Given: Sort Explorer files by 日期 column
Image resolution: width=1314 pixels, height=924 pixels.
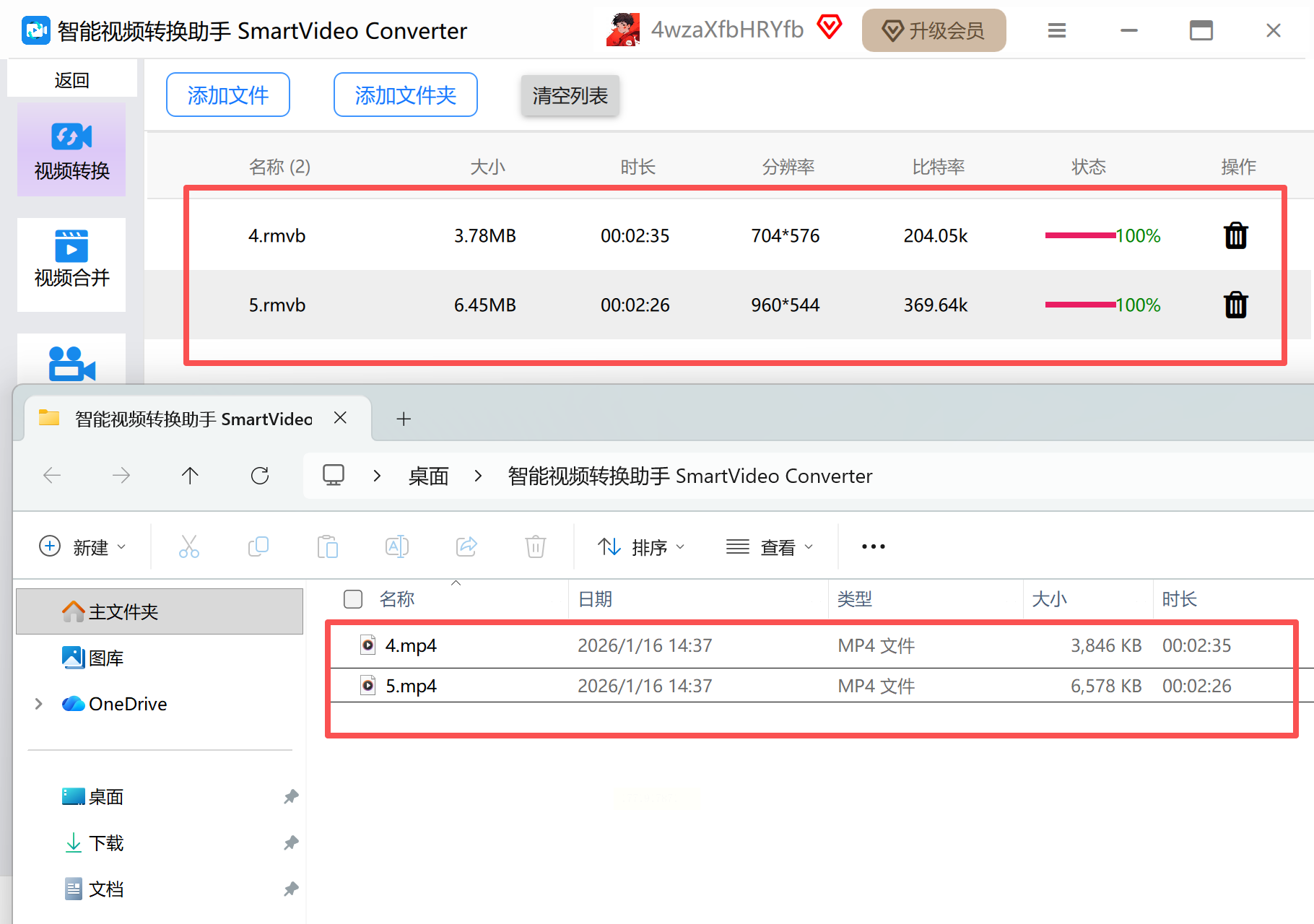Looking at the screenshot, I should pos(596,599).
